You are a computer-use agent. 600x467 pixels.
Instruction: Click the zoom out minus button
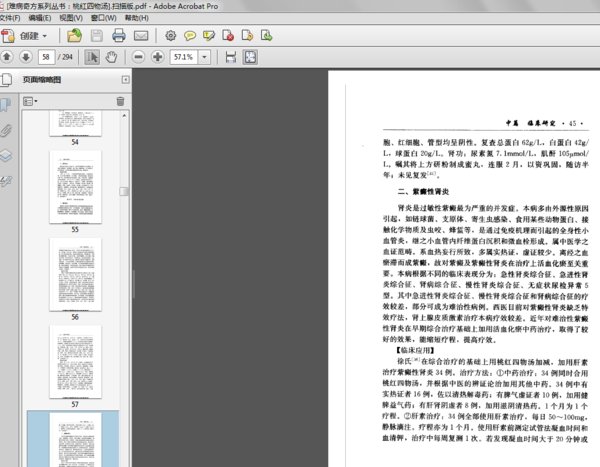point(138,57)
